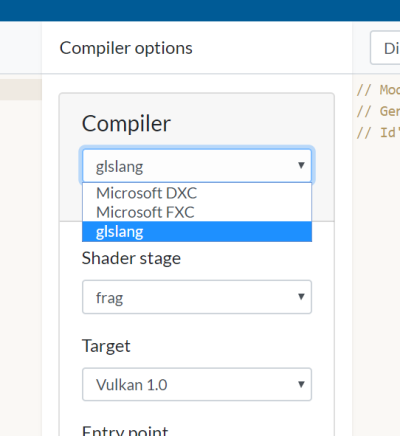Image resolution: width=400 pixels, height=436 pixels.
Task: Click the Compiler options panel header
Action: point(126,48)
